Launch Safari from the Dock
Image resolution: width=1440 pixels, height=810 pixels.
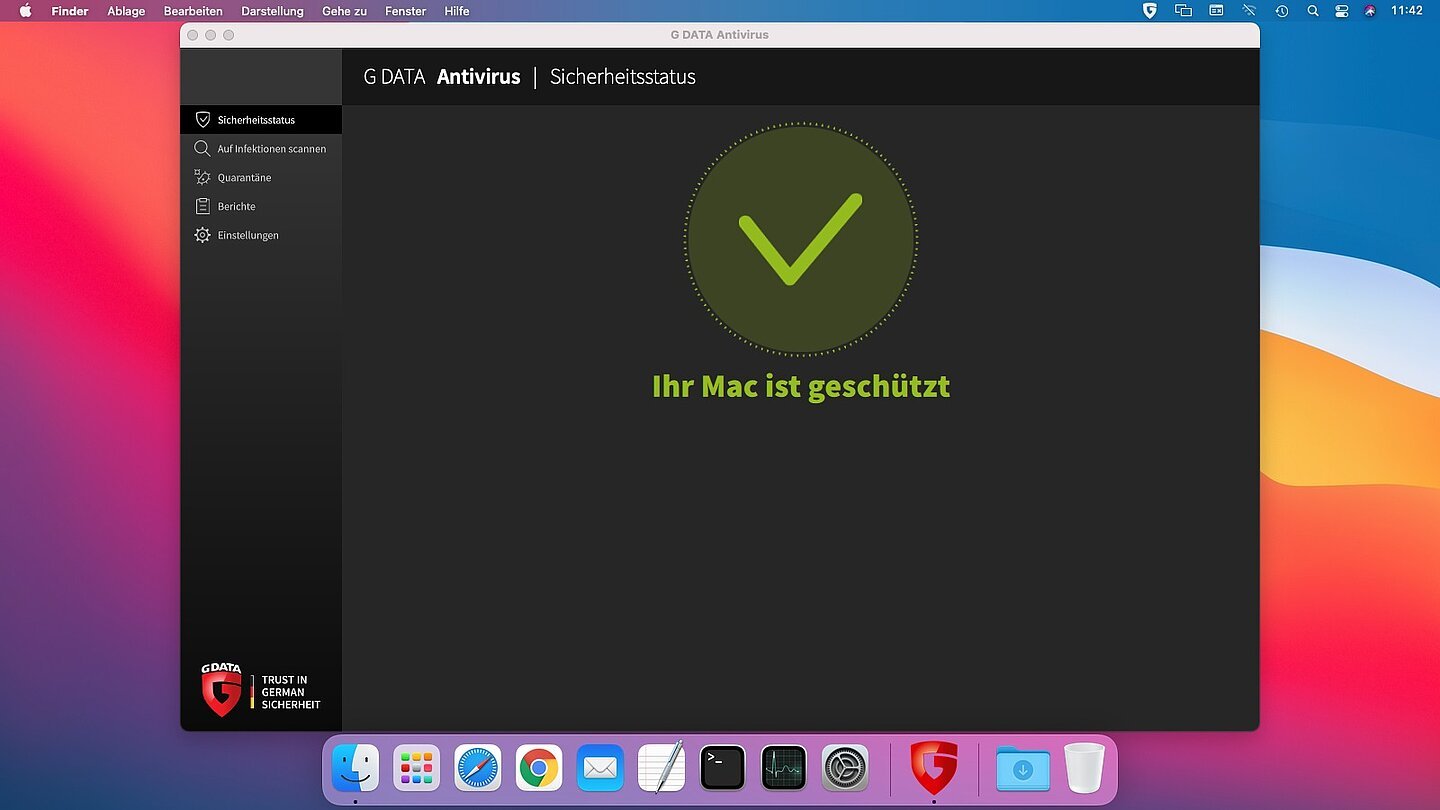478,768
